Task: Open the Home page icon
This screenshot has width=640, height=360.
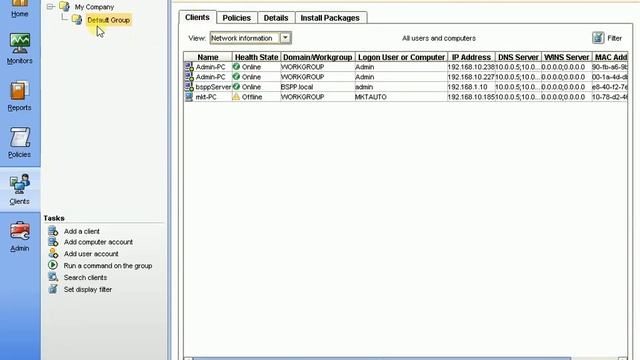Action: [x=20, y=3]
